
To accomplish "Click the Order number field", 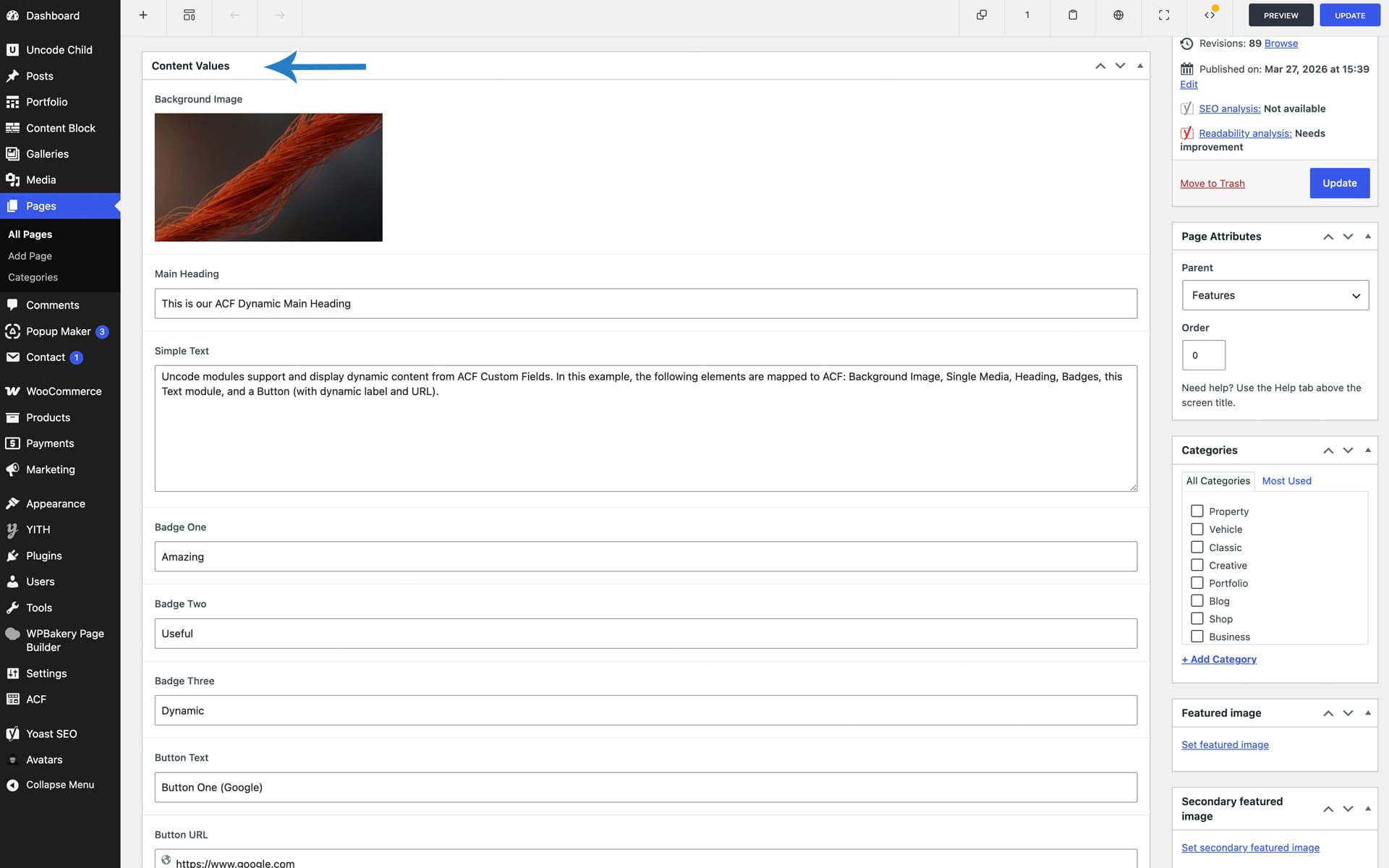I will [x=1203, y=355].
